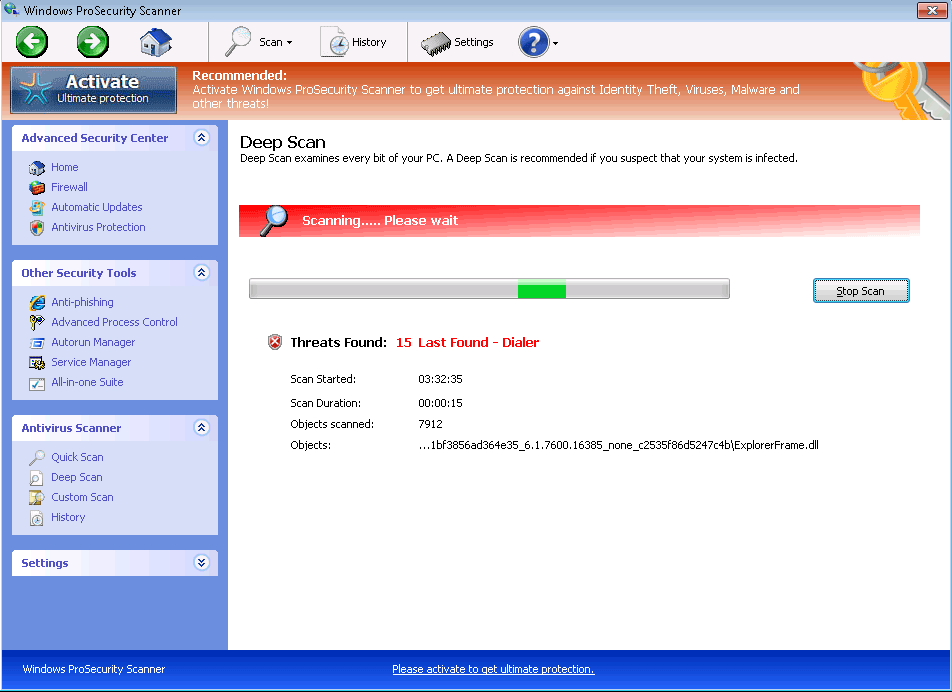The width and height of the screenshot is (952, 692).
Task: Click the green back arrow icon
Action: [x=32, y=42]
